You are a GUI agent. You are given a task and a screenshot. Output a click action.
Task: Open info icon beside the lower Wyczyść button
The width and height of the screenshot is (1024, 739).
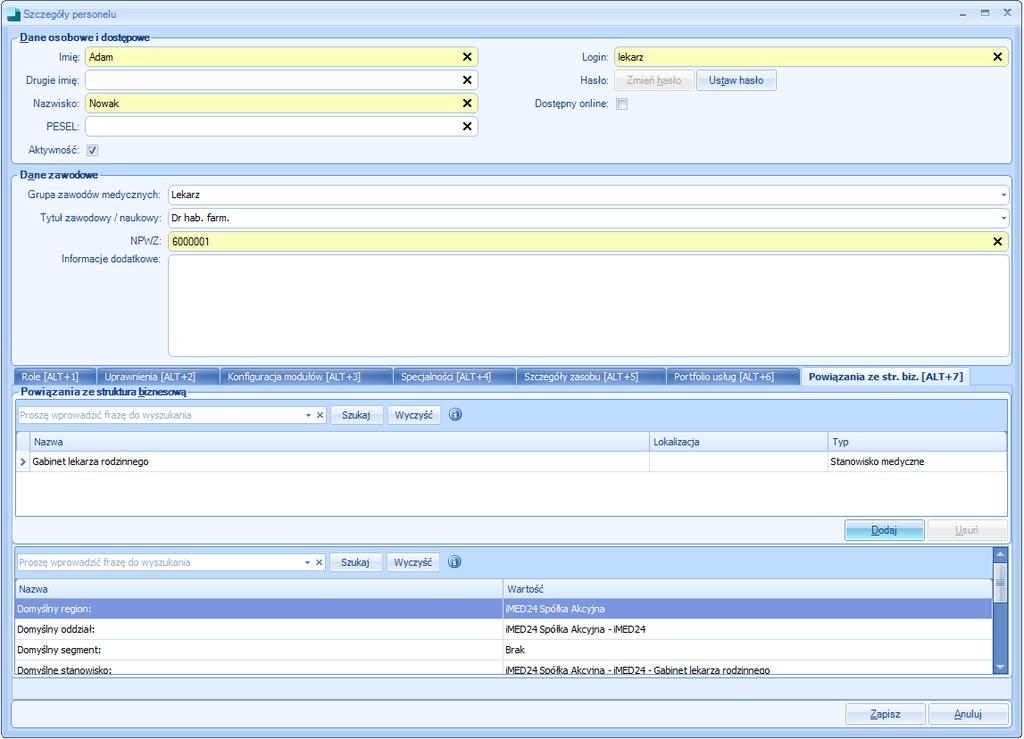click(455, 561)
